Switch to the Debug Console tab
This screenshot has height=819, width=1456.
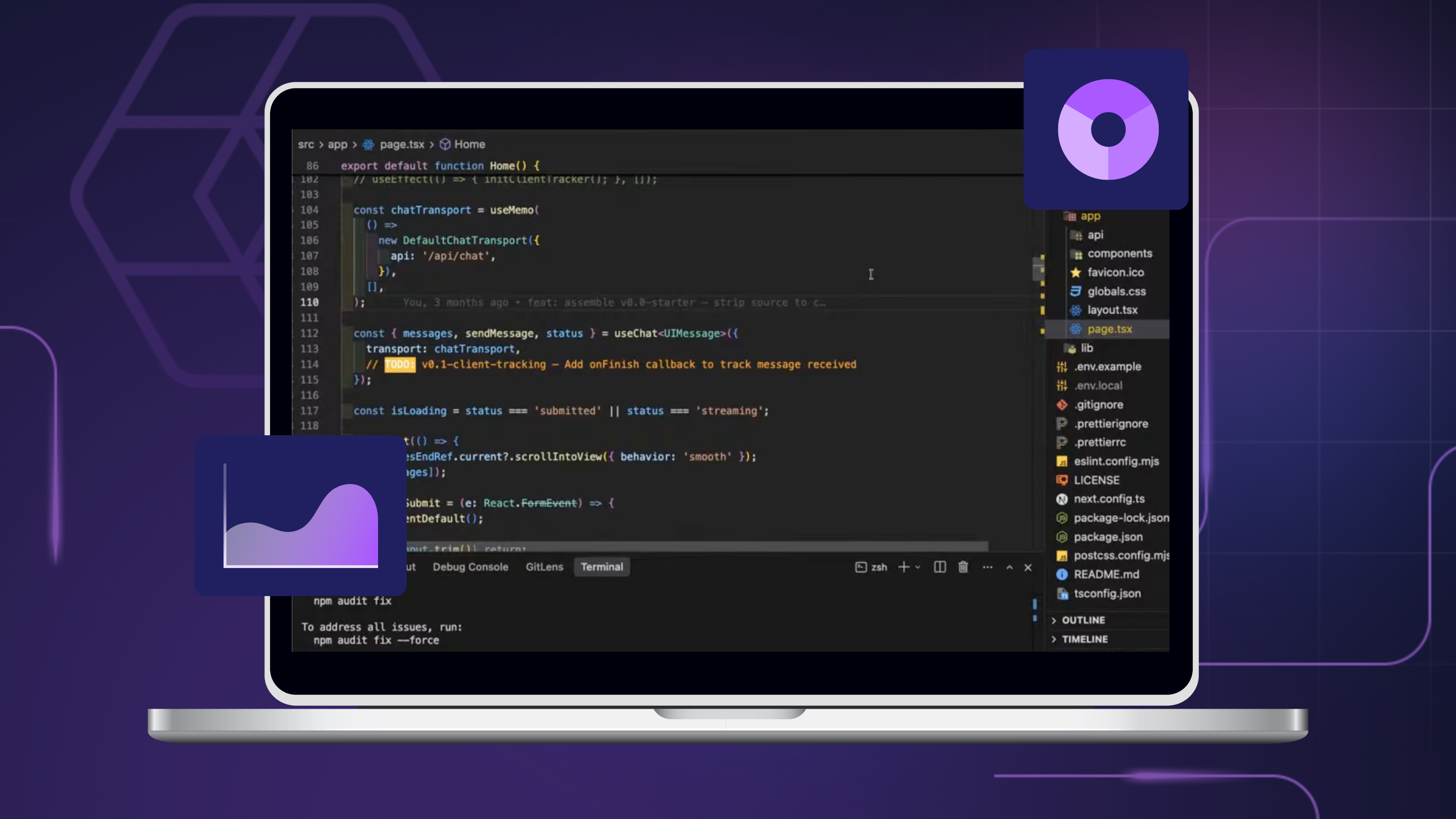pos(470,567)
